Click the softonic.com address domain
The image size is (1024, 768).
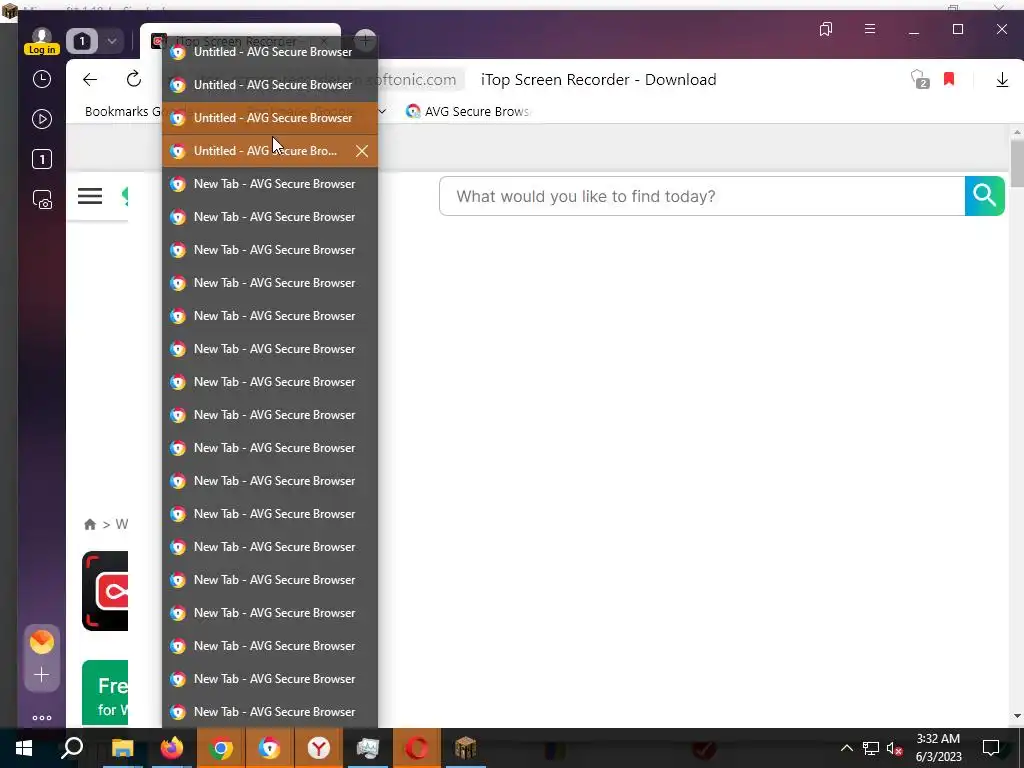pos(410,80)
